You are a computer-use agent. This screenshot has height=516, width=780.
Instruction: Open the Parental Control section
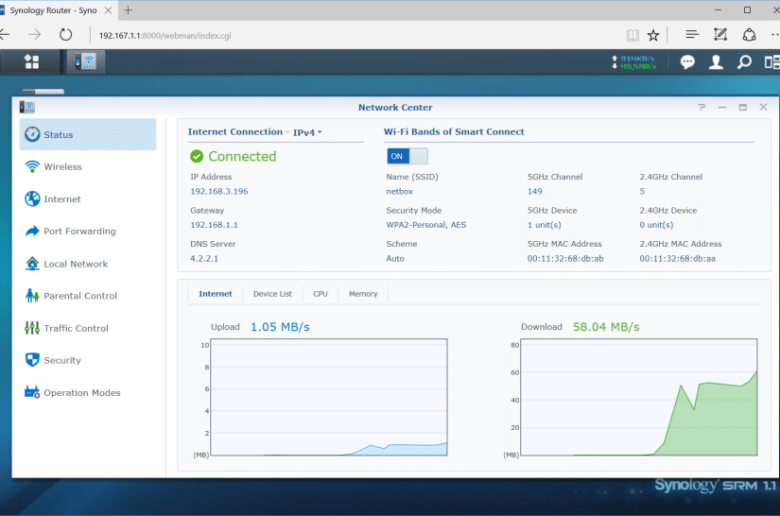coord(88,296)
